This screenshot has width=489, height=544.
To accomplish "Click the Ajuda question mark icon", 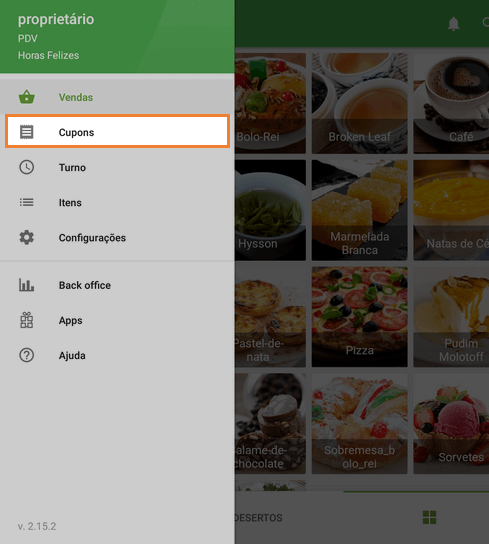I will coord(26,355).
